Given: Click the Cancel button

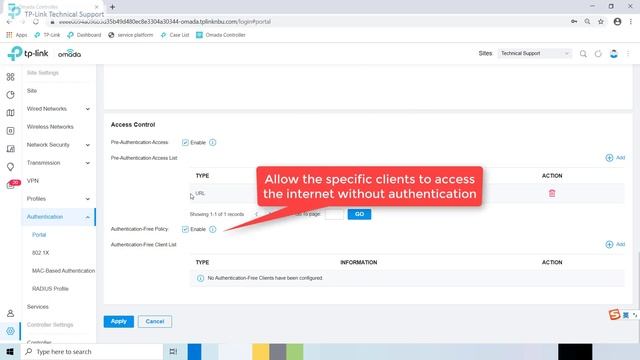Looking at the screenshot, I should point(155,321).
